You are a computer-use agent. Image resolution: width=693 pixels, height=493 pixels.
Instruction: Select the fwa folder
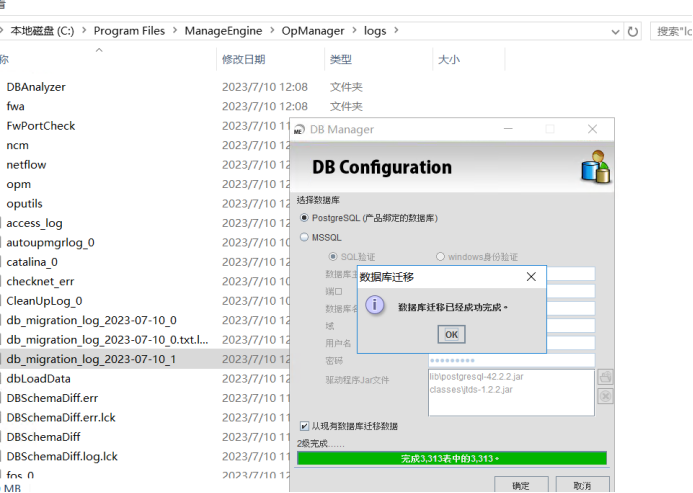[x=15, y=107]
